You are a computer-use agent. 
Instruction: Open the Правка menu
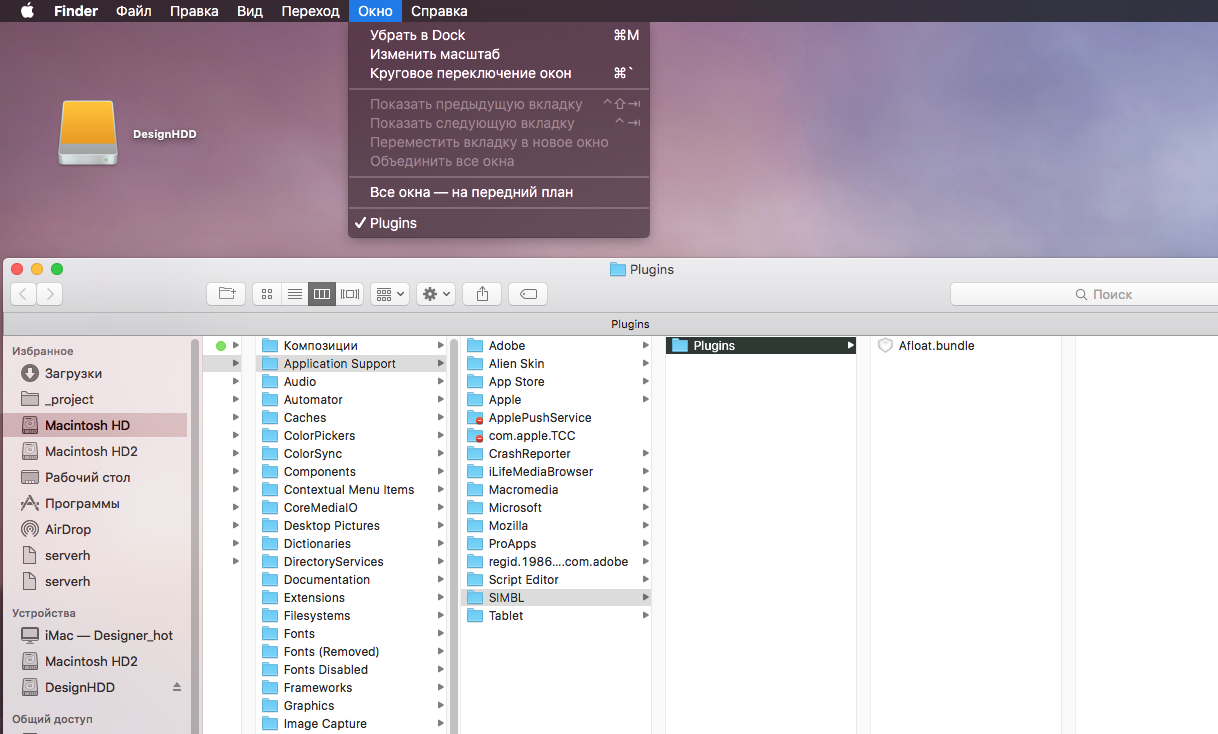194,11
